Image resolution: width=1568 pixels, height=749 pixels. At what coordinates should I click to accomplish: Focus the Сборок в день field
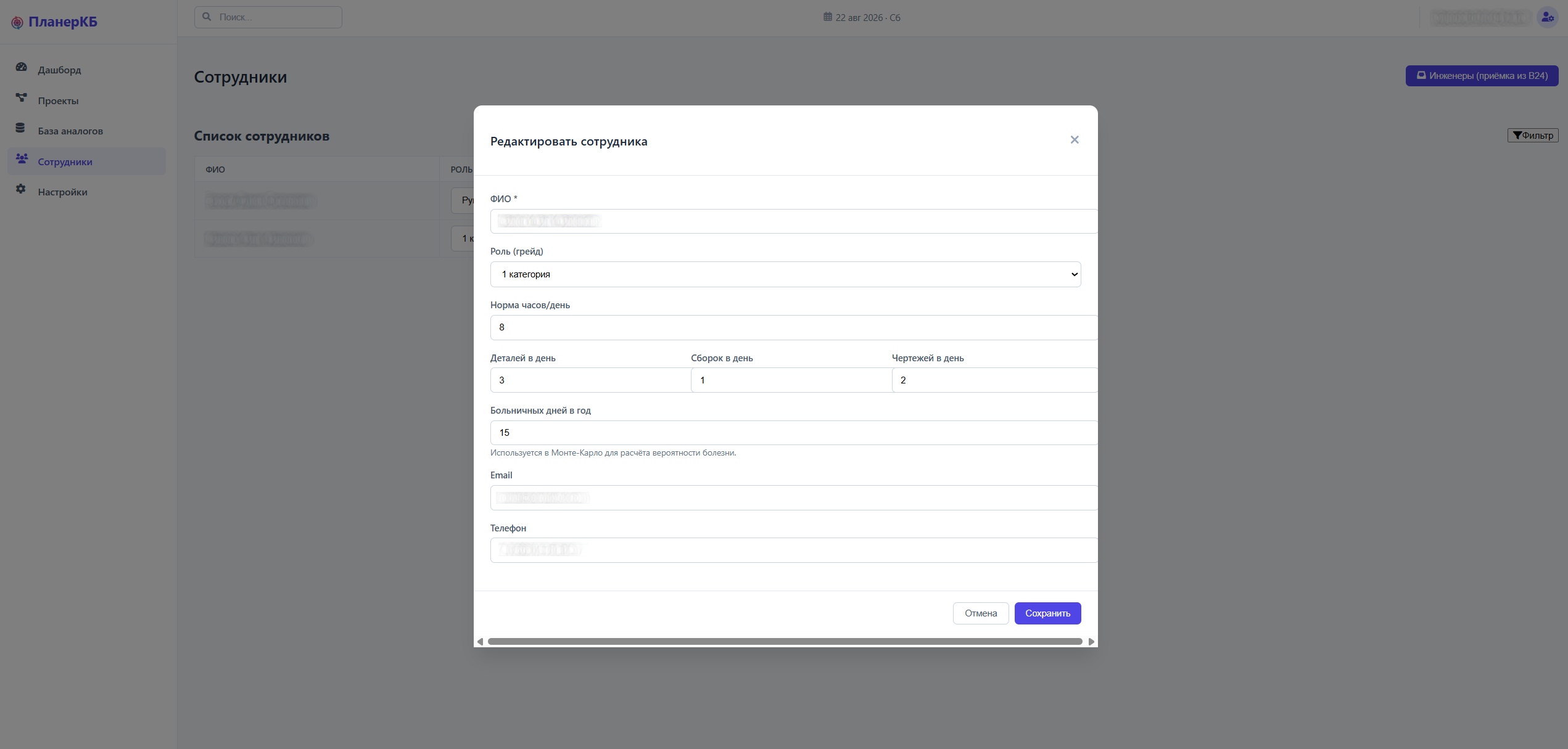[x=791, y=380]
